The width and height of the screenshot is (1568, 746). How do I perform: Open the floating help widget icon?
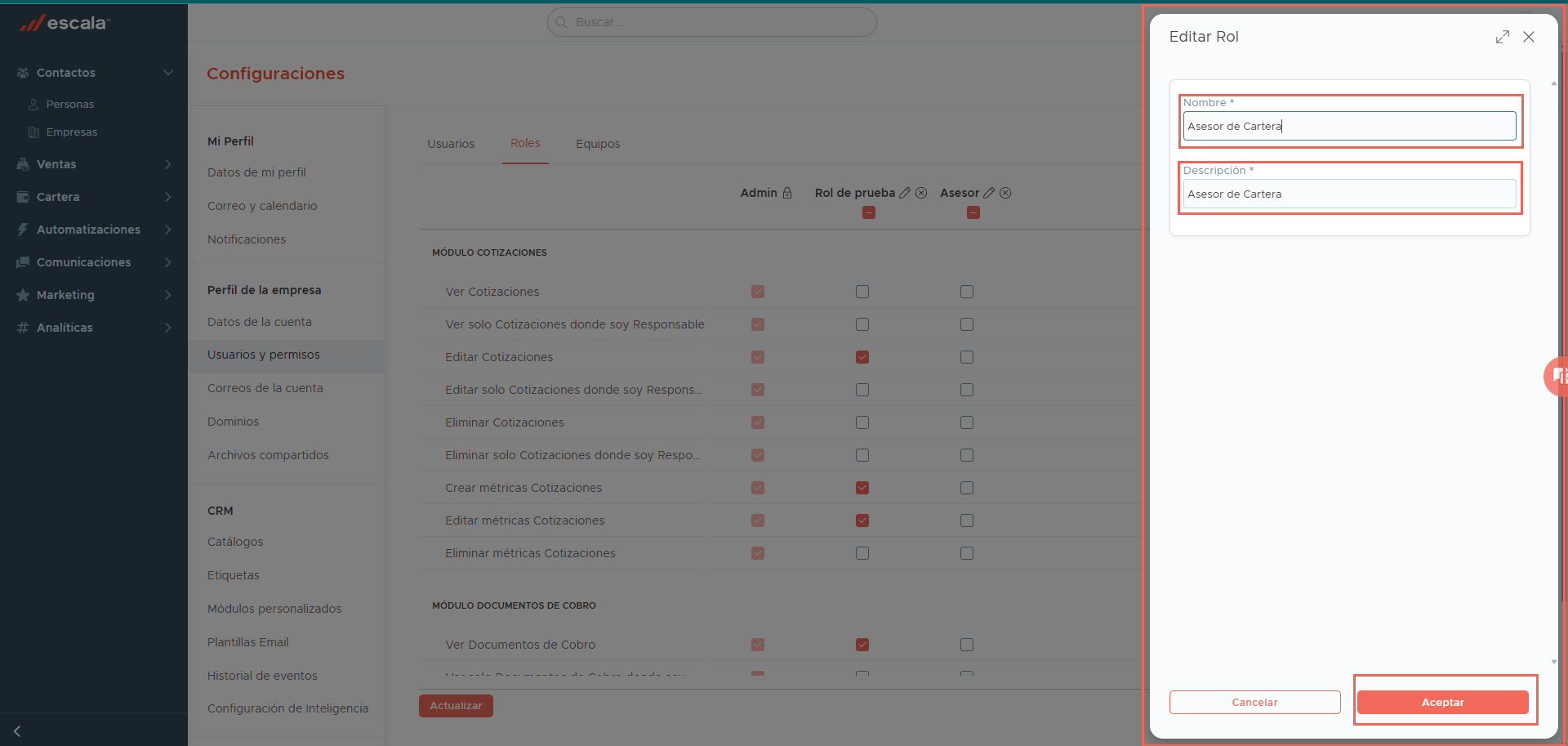pyautogui.click(x=1557, y=376)
